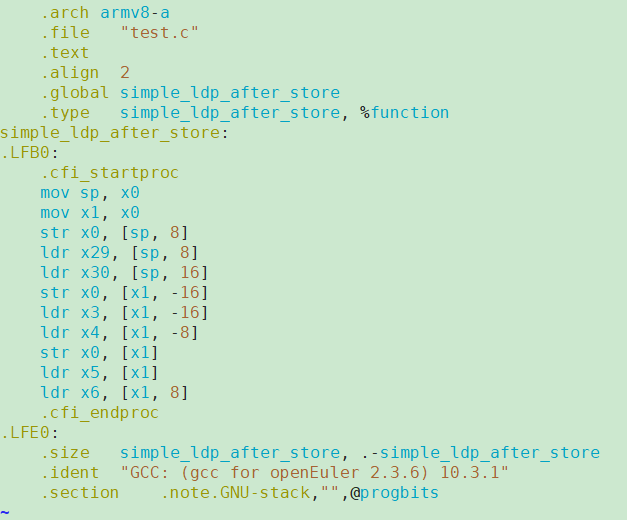This screenshot has width=627, height=520.
Task: Click the ldr x30, [sp, 16] instruction
Action: pos(124,273)
